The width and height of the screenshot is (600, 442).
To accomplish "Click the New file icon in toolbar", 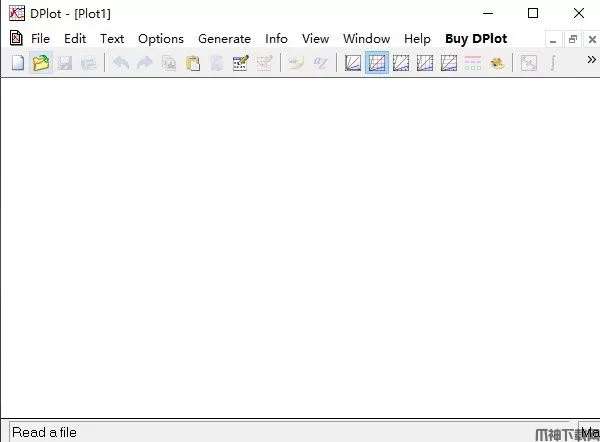I will pyautogui.click(x=17, y=63).
